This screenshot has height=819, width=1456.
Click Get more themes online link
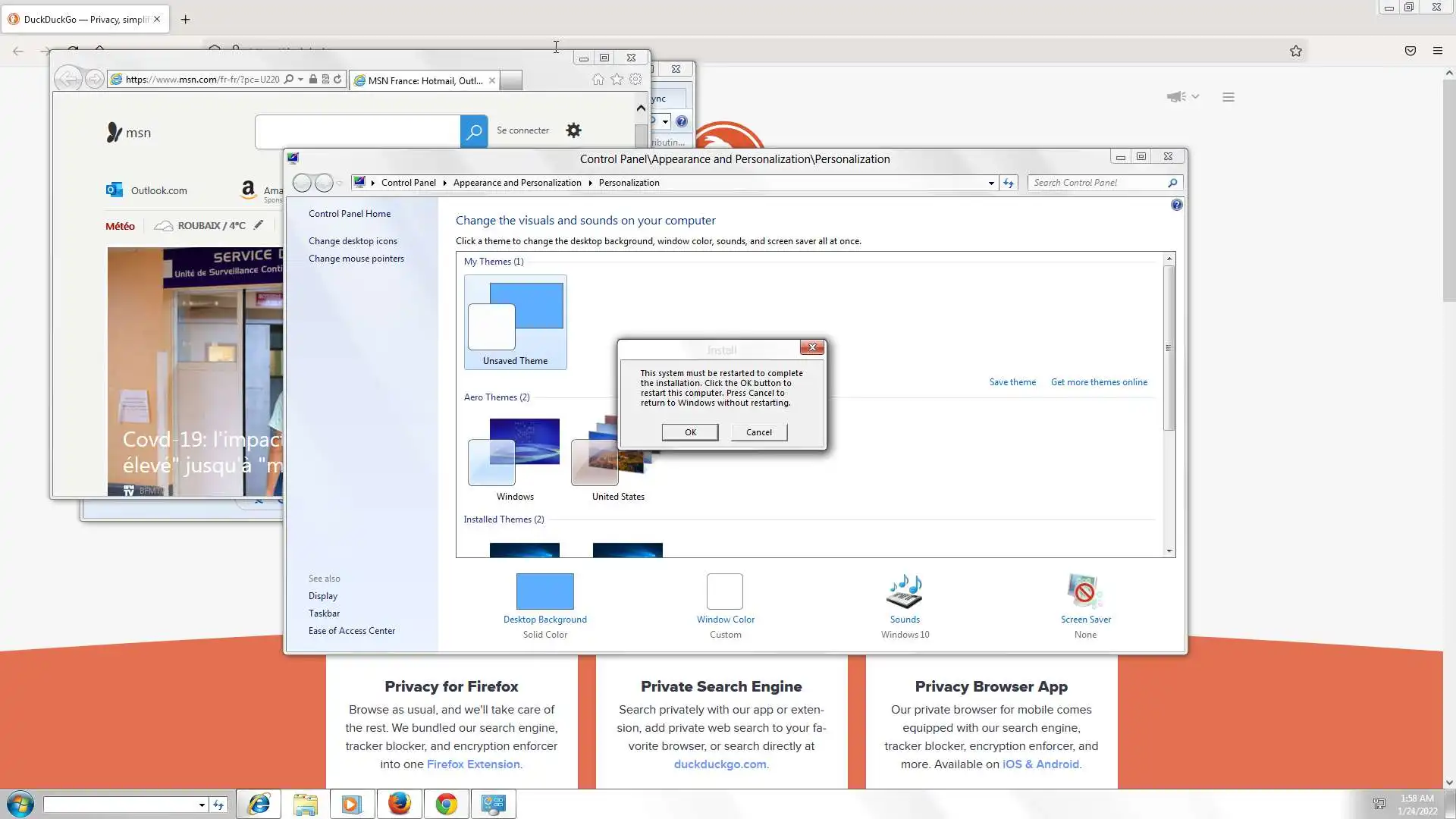1099,382
